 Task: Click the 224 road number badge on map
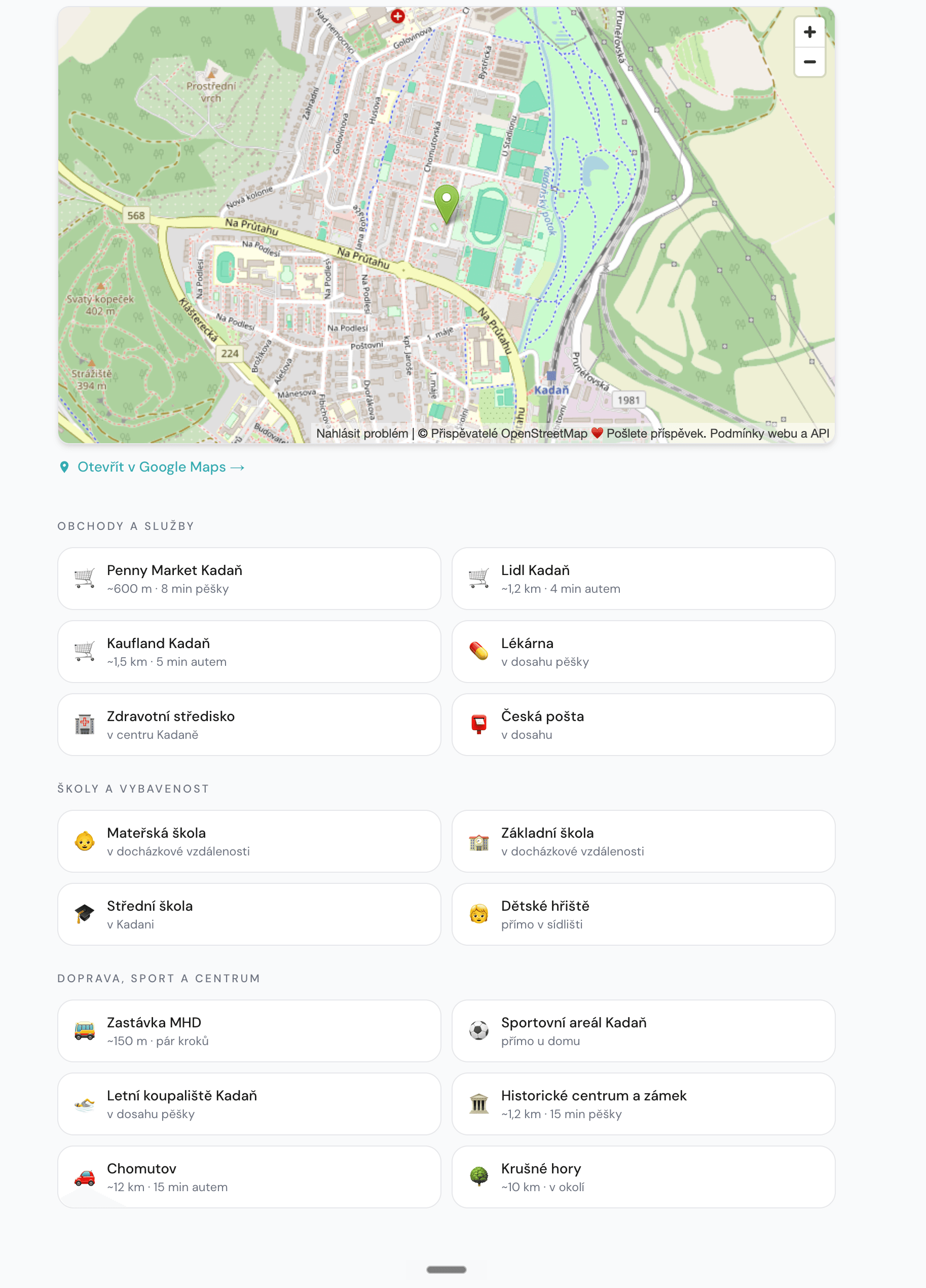tap(230, 353)
